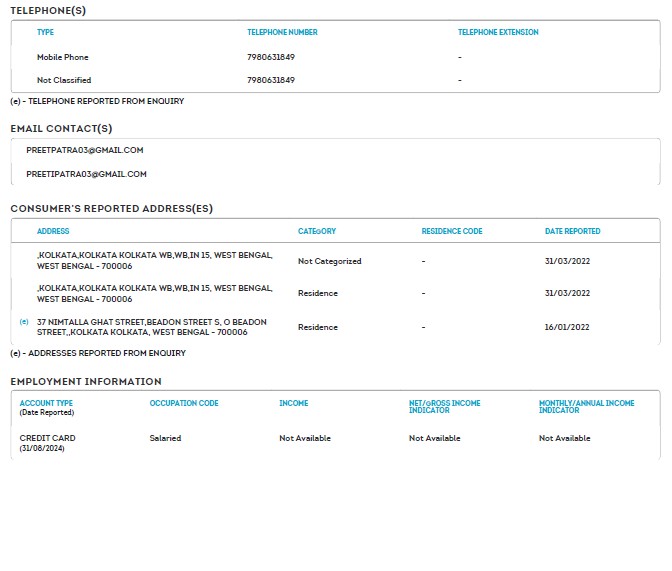Click the Salaried occupation value
The image size is (672, 571).
(165, 438)
